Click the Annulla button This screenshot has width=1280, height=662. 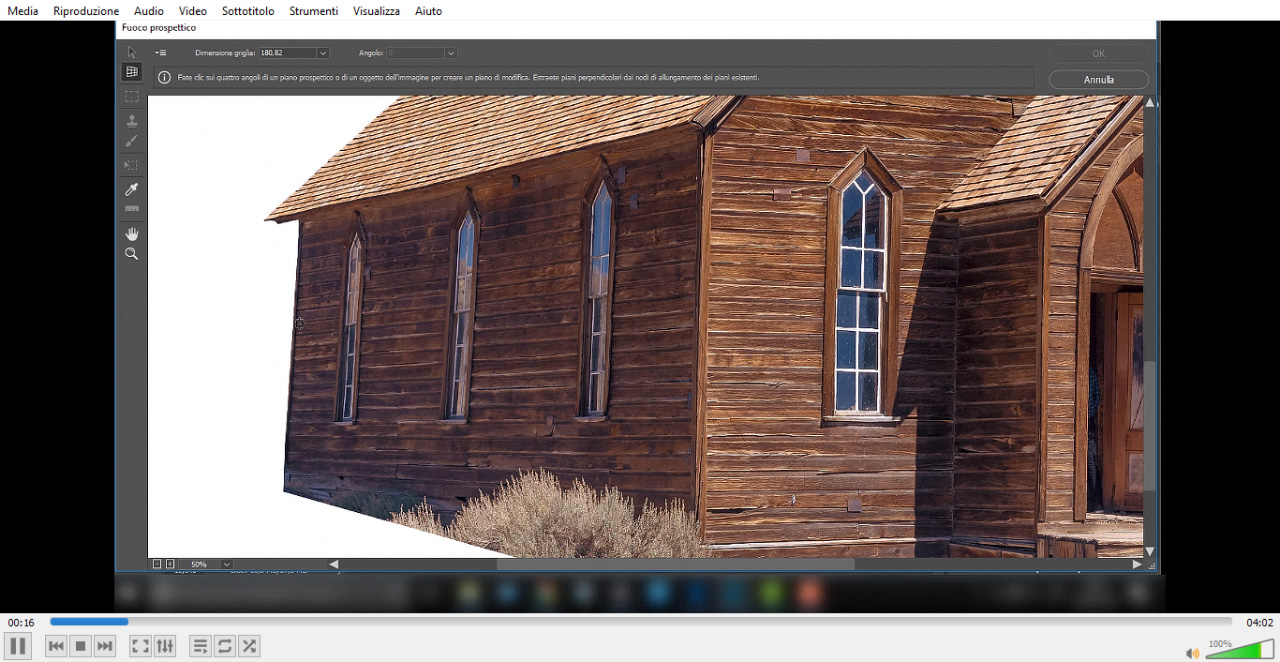point(1098,80)
